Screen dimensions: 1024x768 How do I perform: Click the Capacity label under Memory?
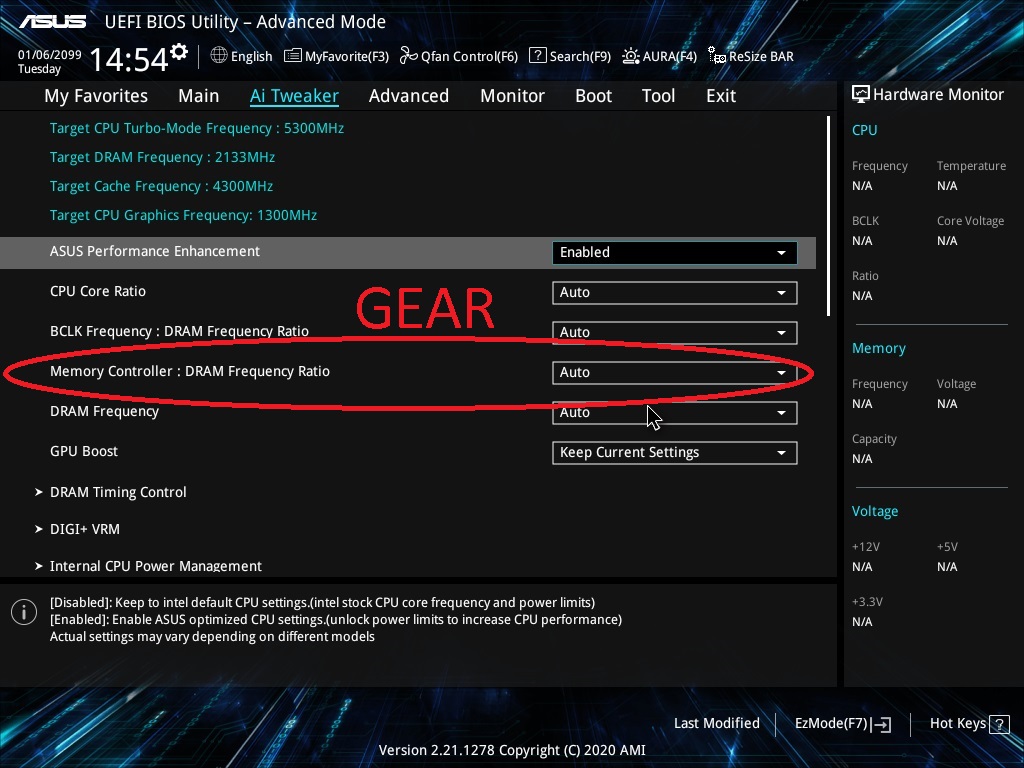coord(874,439)
